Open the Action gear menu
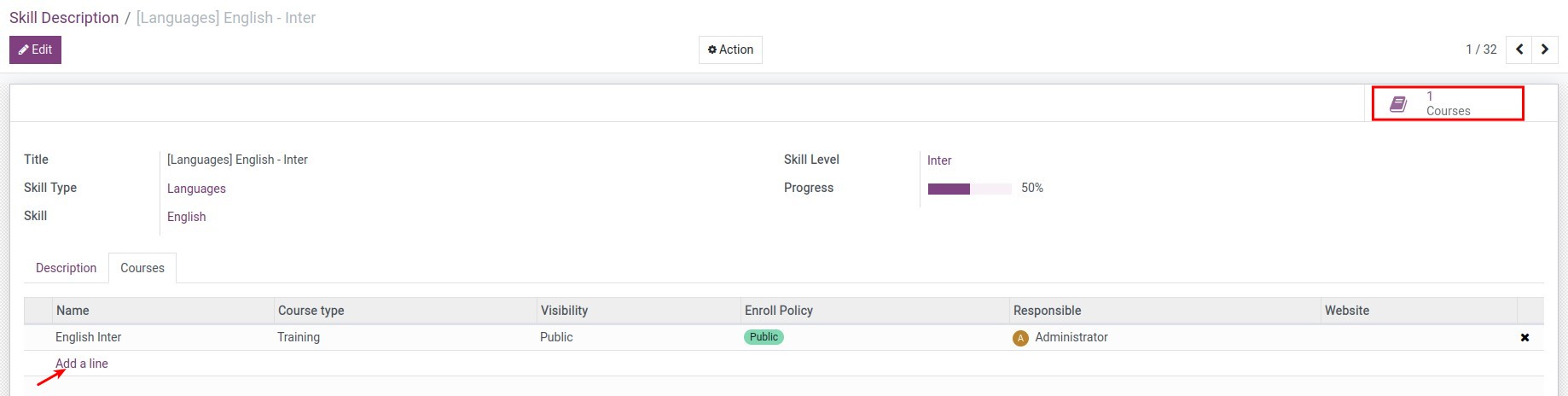 click(730, 49)
